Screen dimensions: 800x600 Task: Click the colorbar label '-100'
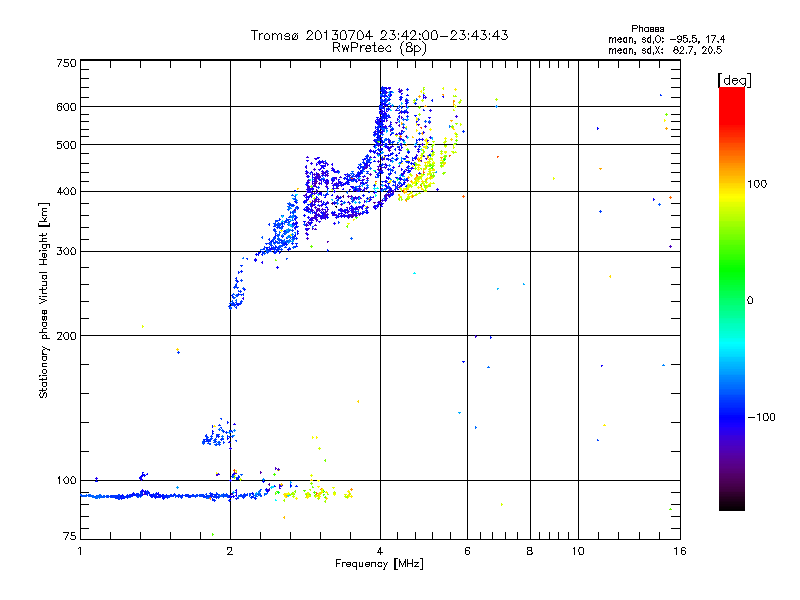762,417
